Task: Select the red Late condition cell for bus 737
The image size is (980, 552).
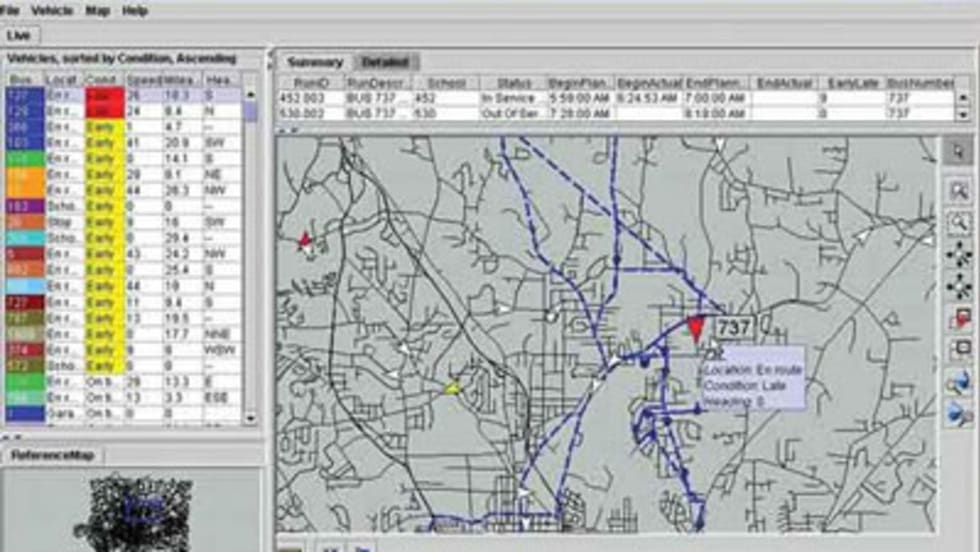Action: [103, 95]
